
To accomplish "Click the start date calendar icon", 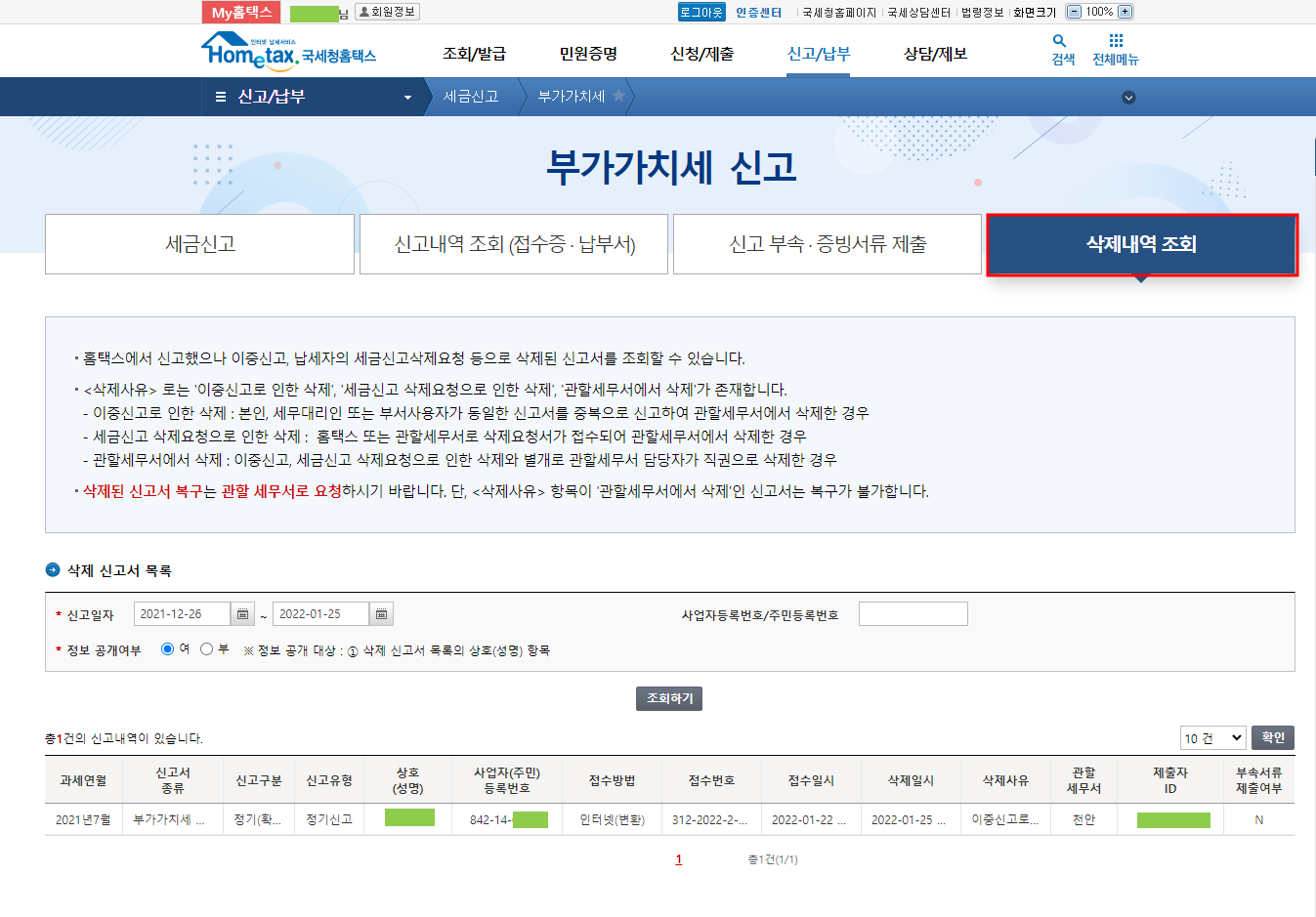I will coord(243,614).
